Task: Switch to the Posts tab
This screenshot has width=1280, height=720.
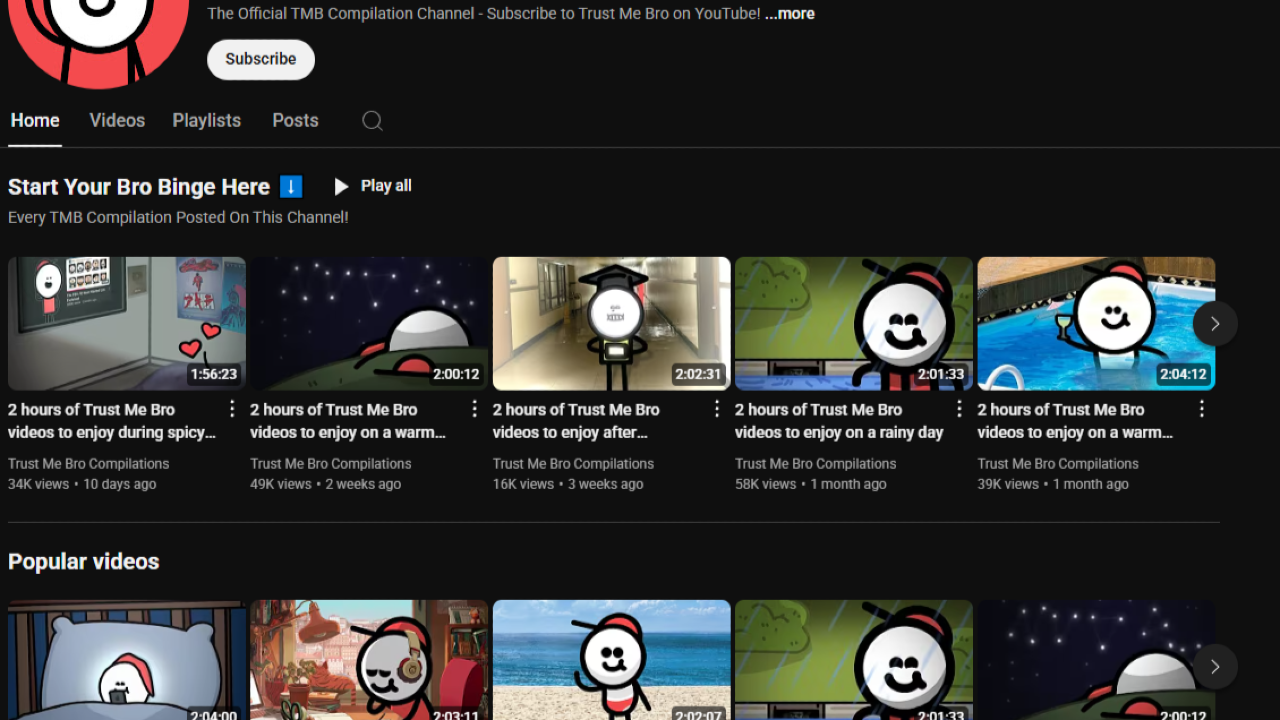Action: tap(295, 121)
